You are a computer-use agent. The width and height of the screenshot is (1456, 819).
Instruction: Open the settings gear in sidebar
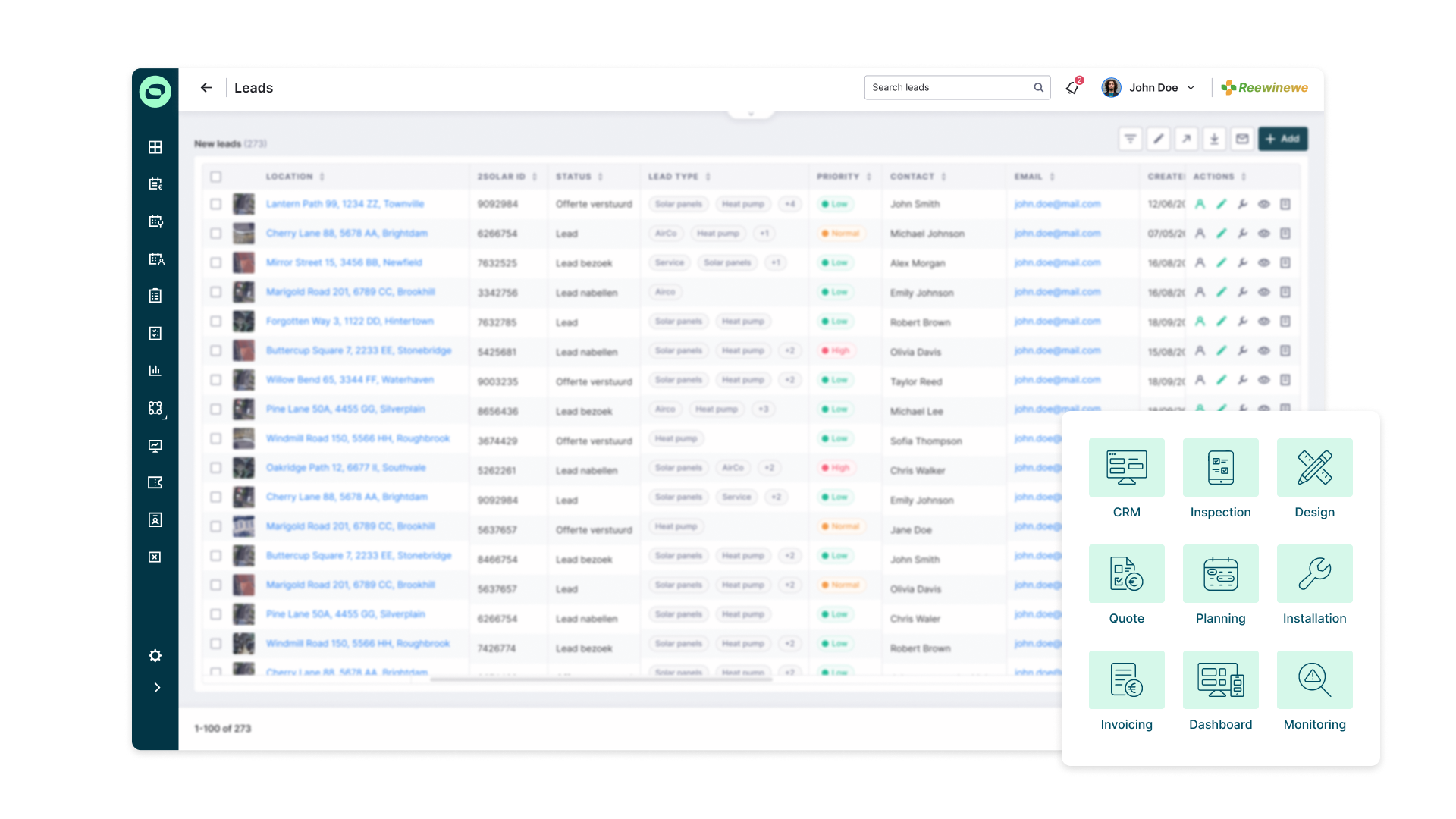point(155,656)
